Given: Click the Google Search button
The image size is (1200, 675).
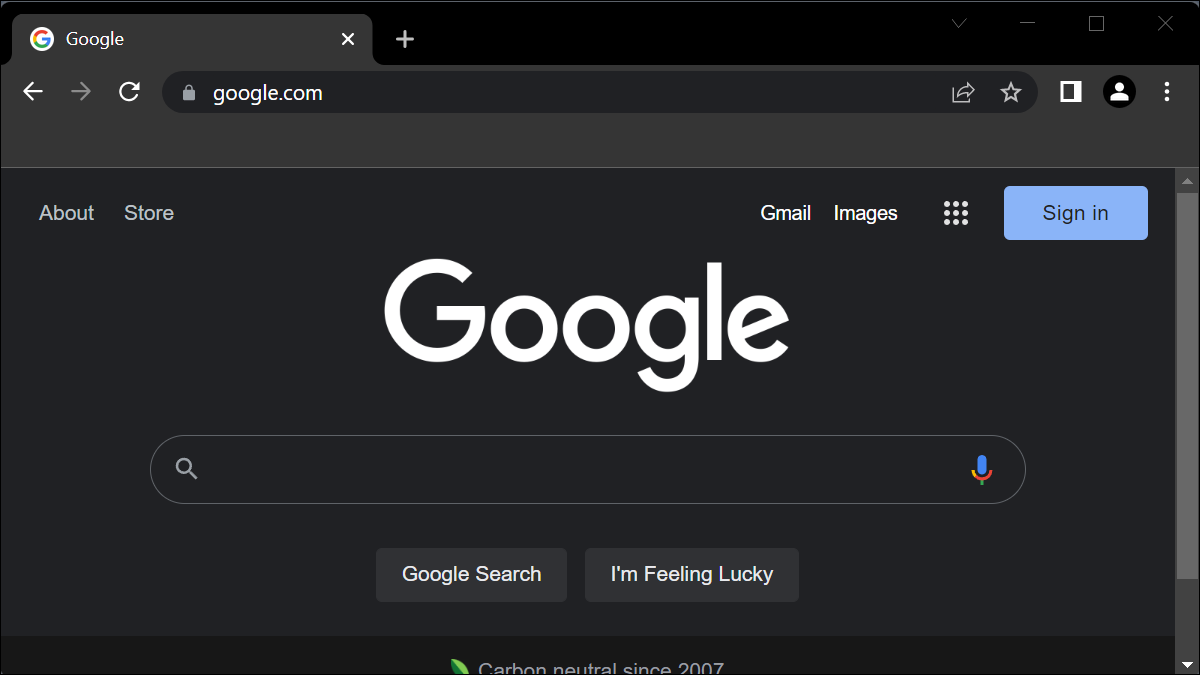Looking at the screenshot, I should [471, 574].
